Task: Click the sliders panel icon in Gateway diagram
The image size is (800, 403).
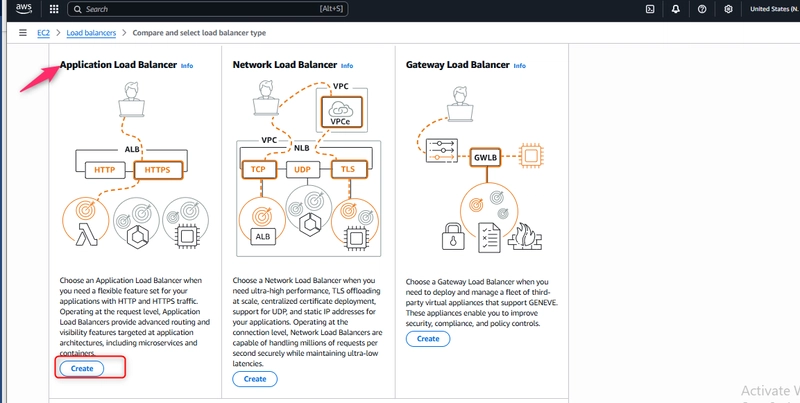Action: [x=442, y=150]
